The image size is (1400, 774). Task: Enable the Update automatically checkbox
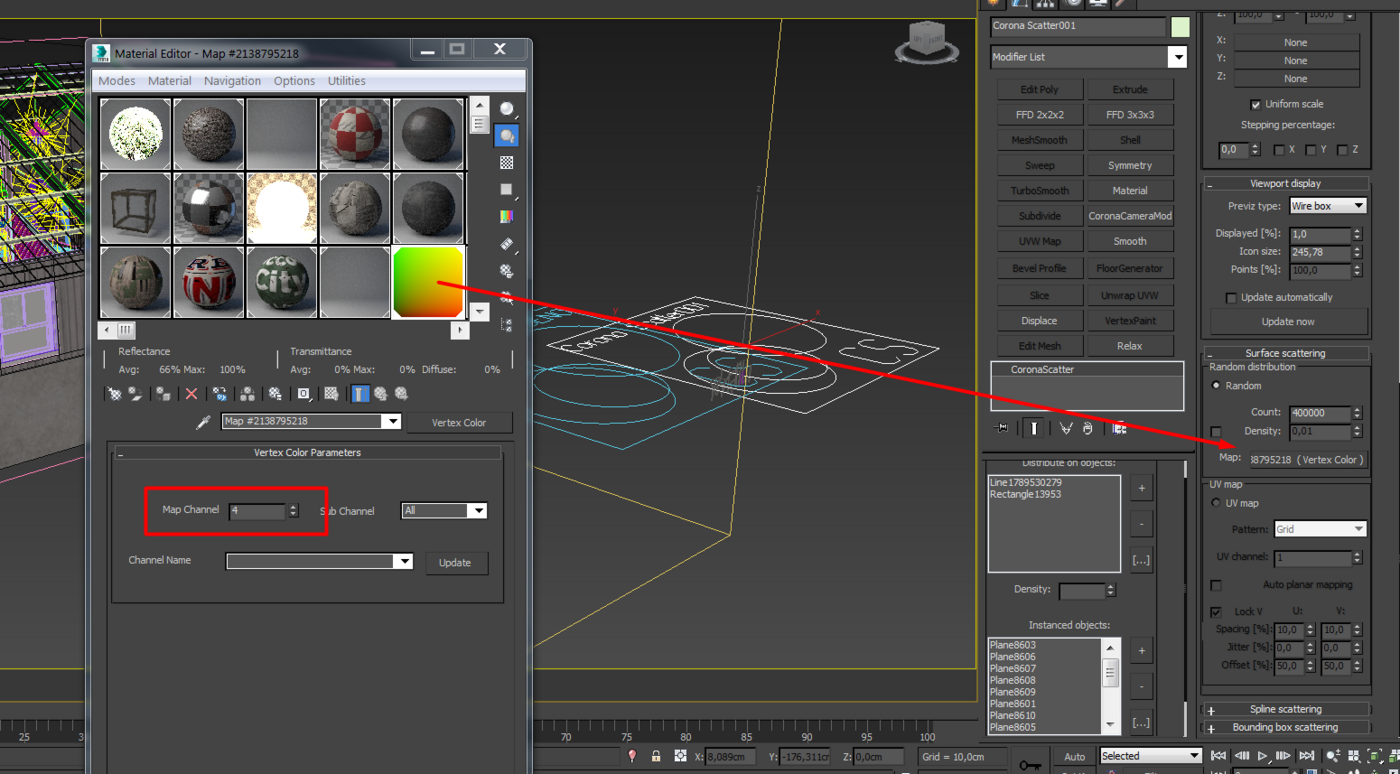point(1231,298)
